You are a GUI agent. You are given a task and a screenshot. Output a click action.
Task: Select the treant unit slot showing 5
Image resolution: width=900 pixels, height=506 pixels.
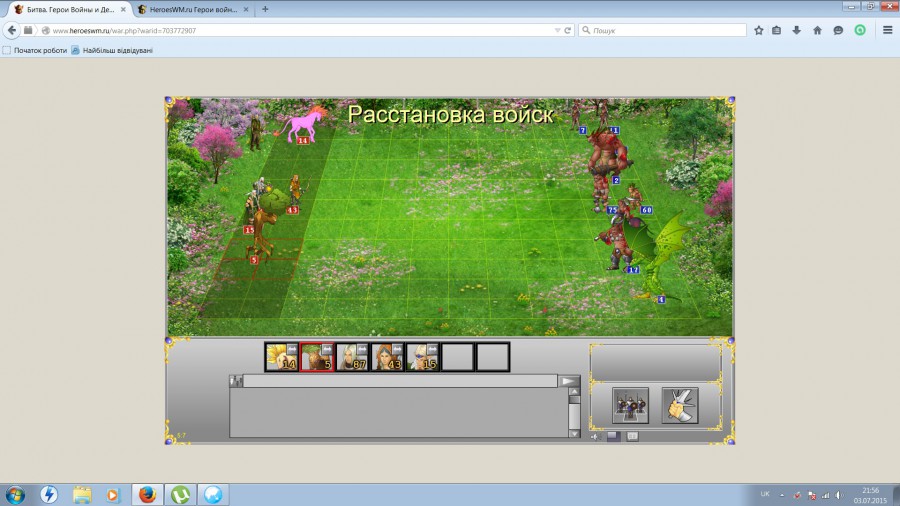317,357
